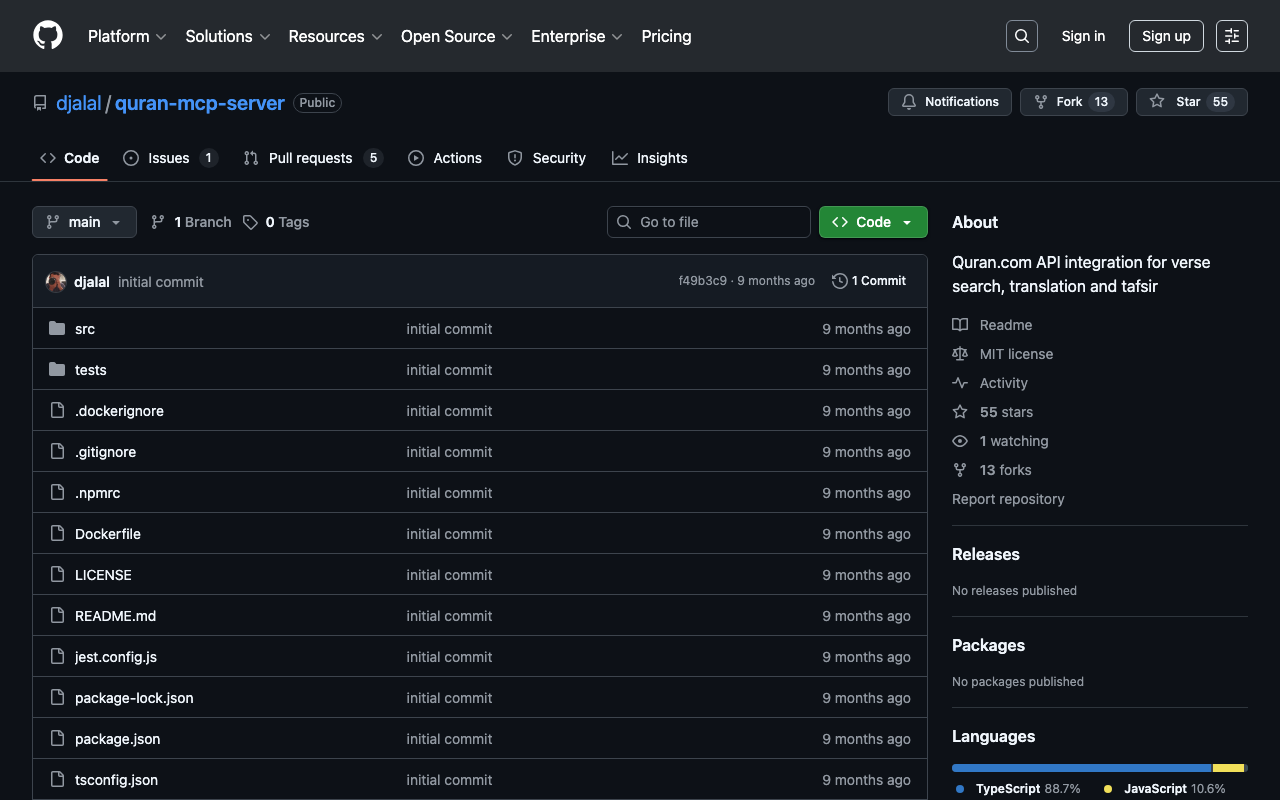Click the TypeScript segment of language bar
Image resolution: width=1280 pixels, height=800 pixels.
tap(1081, 768)
